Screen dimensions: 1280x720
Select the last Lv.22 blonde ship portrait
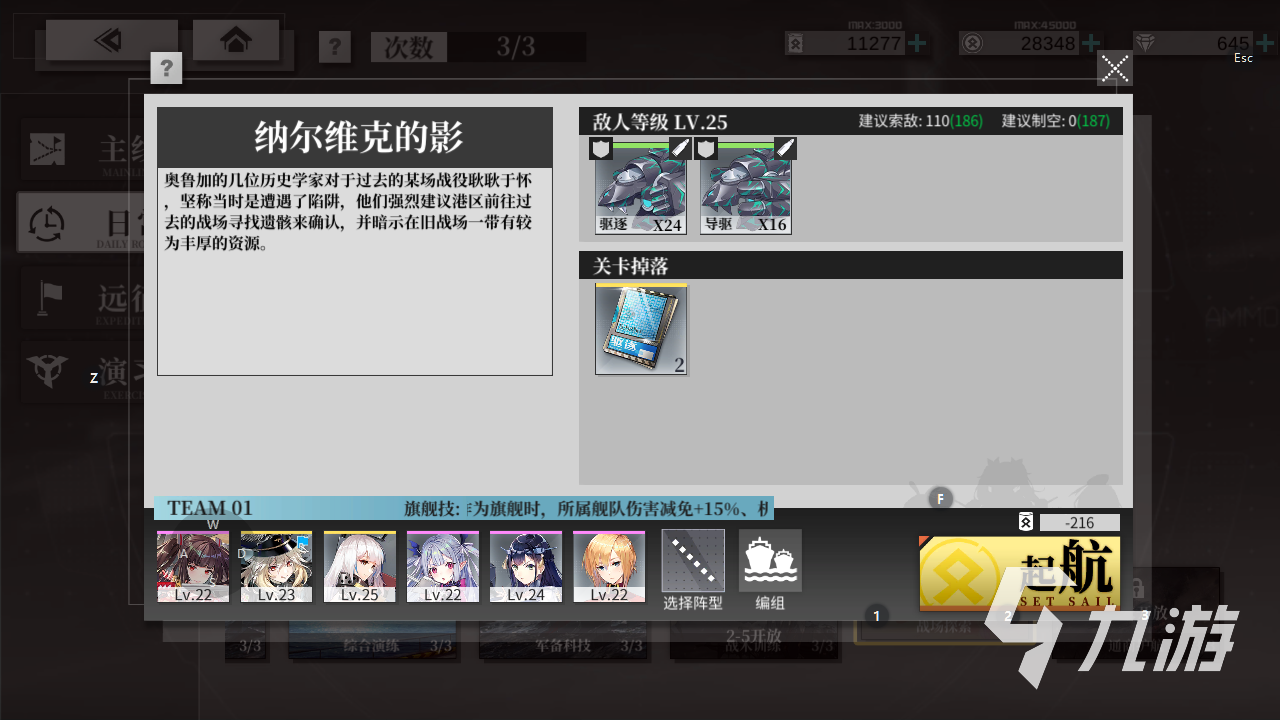(609, 567)
